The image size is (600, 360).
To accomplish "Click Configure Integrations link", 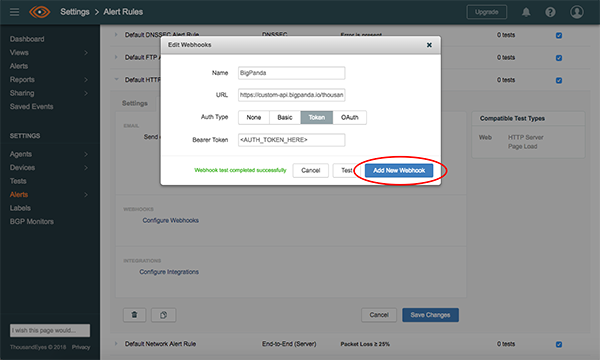I will coord(169,272).
